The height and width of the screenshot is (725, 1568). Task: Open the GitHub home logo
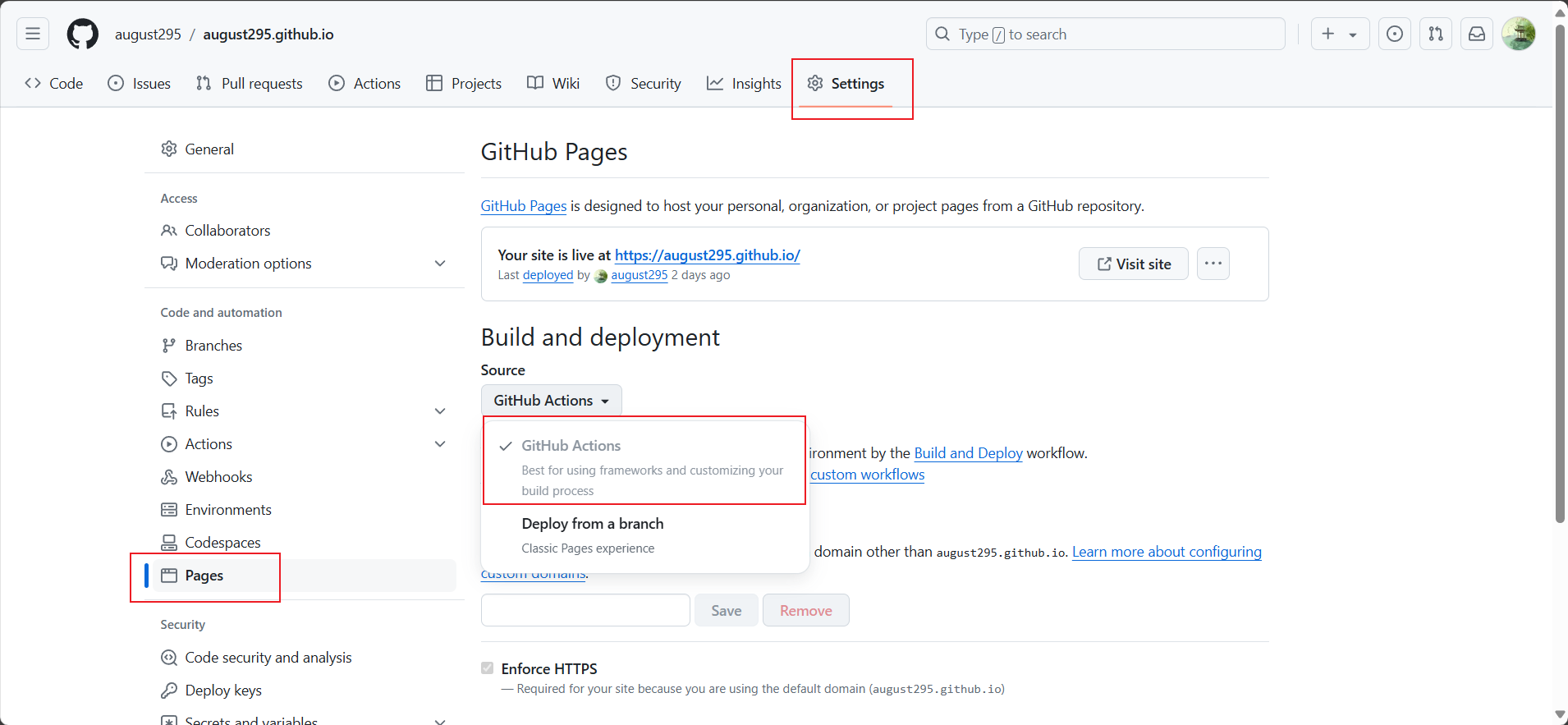[82, 34]
